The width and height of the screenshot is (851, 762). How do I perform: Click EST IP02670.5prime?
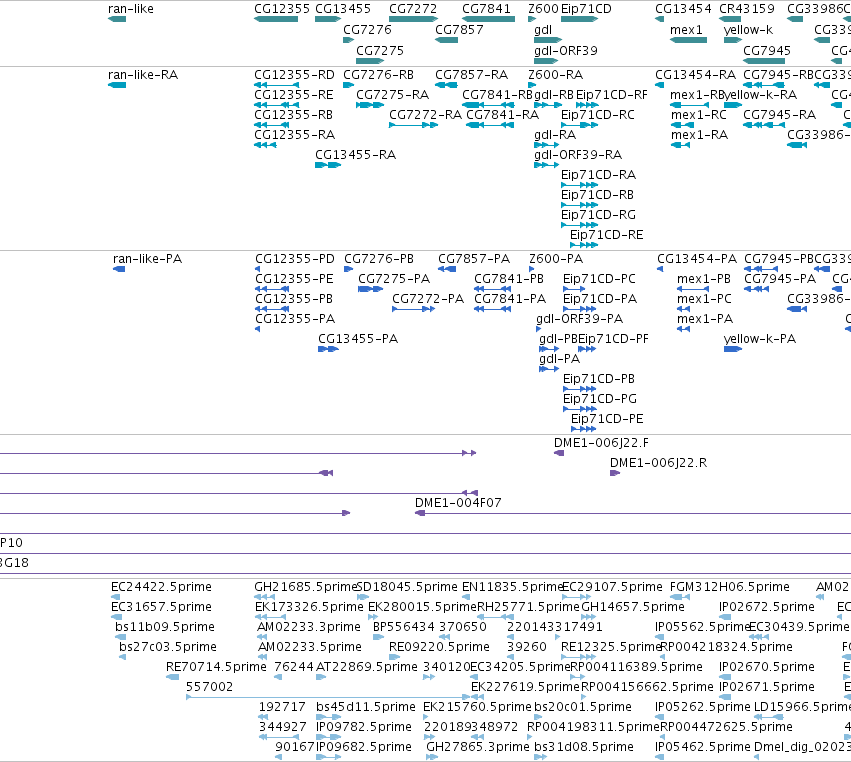767,667
